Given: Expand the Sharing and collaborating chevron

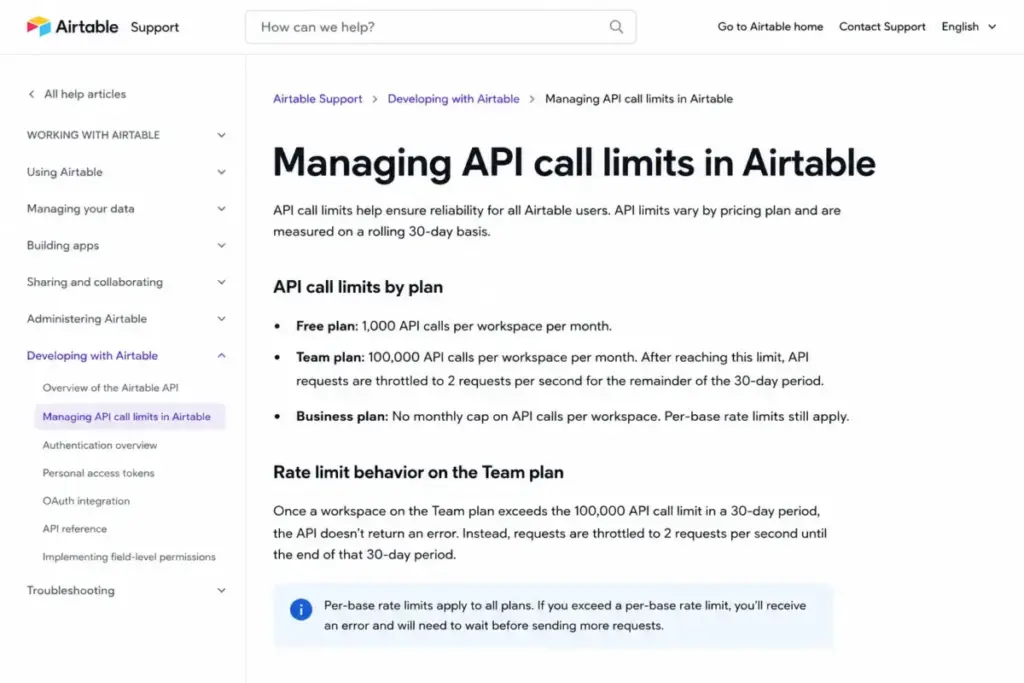Looking at the screenshot, I should [x=221, y=282].
